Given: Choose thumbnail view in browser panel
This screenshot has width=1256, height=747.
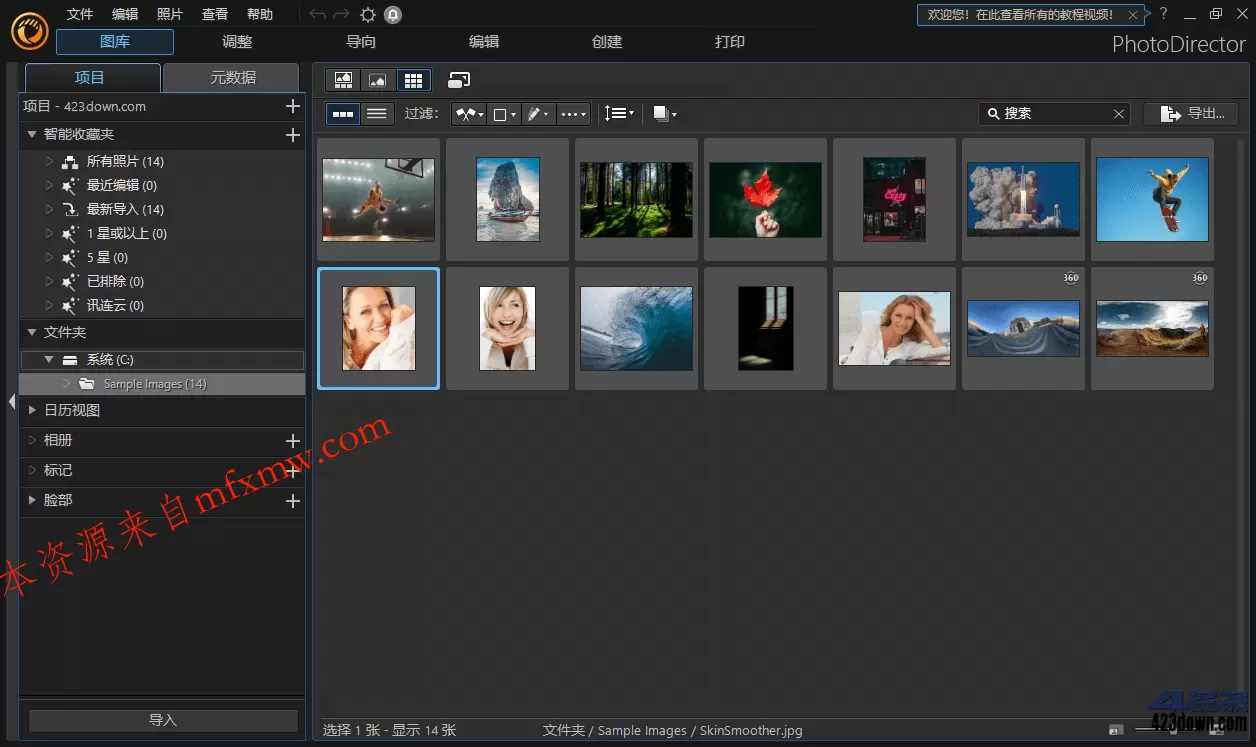Looking at the screenshot, I should 343,114.
